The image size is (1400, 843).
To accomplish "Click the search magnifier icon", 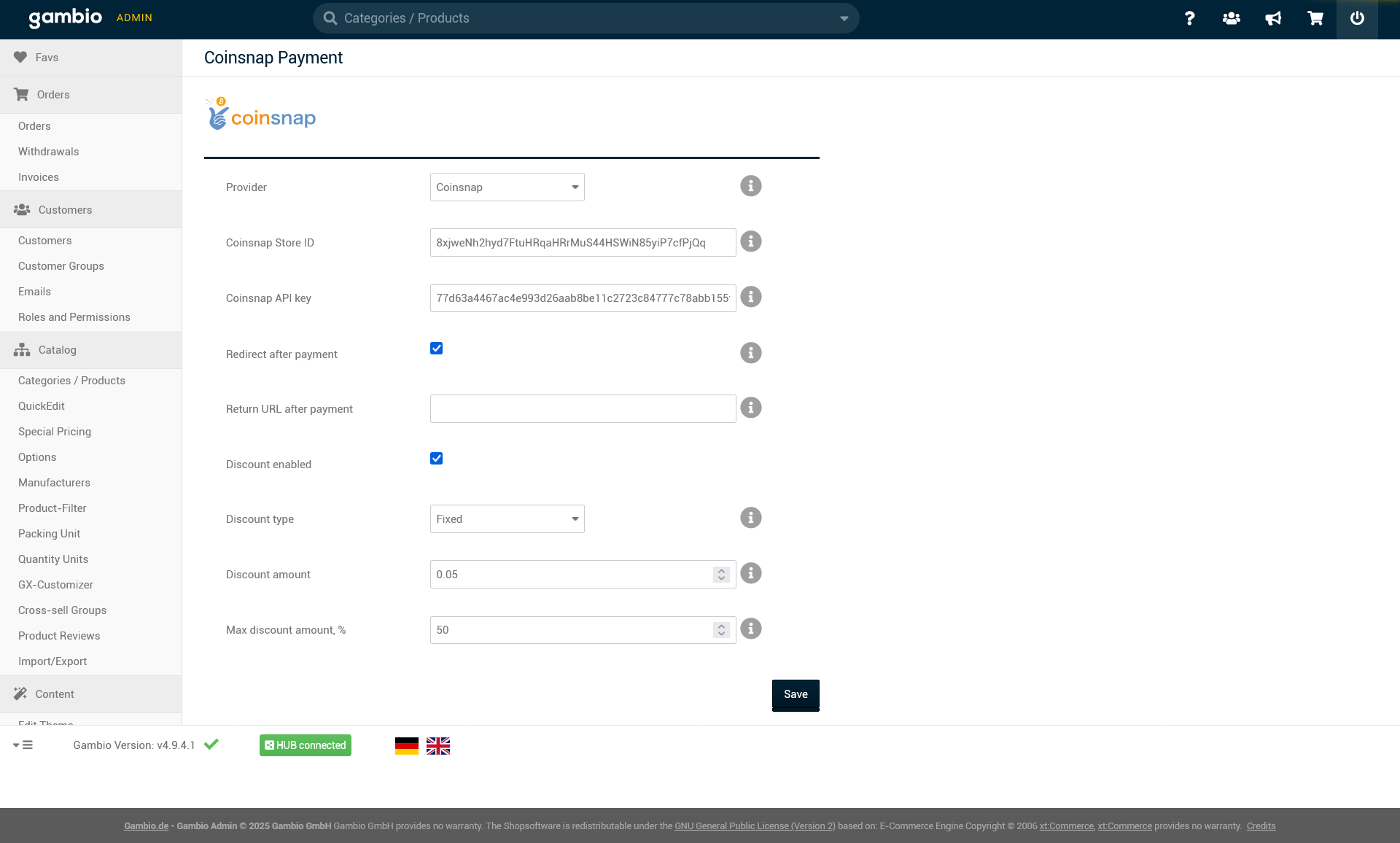I will pos(330,18).
